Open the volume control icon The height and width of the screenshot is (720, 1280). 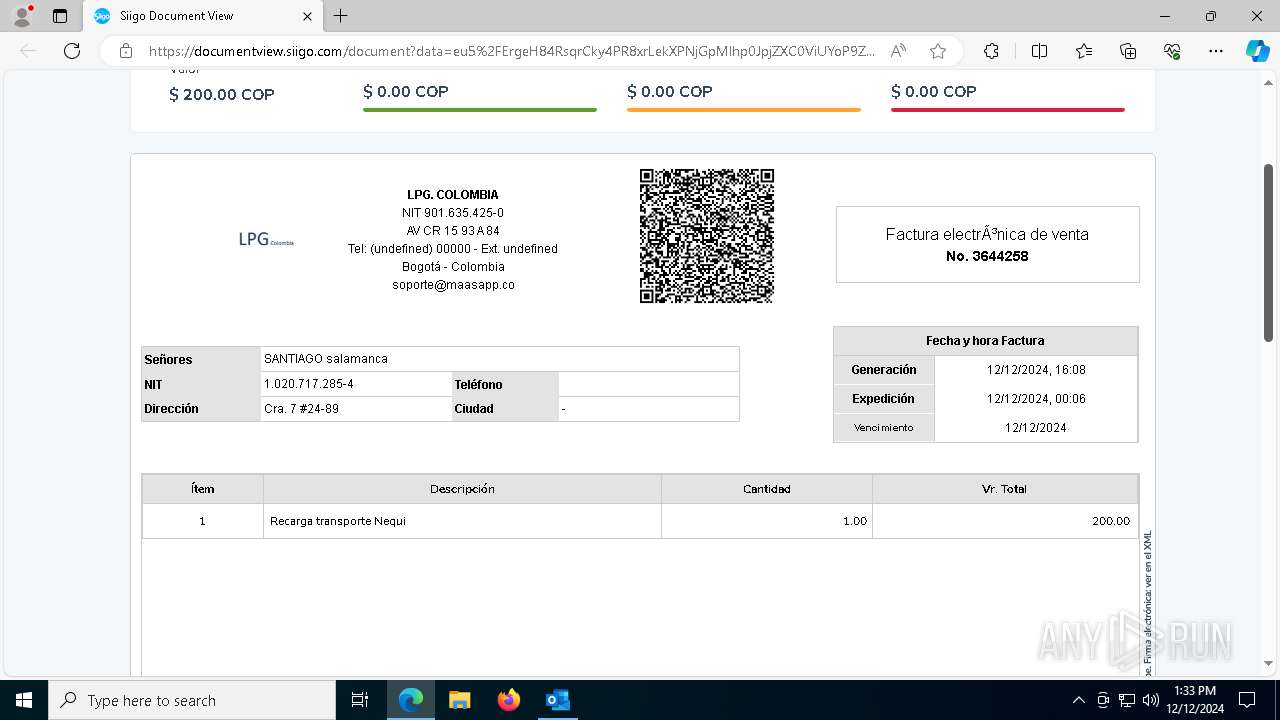(x=1150, y=700)
